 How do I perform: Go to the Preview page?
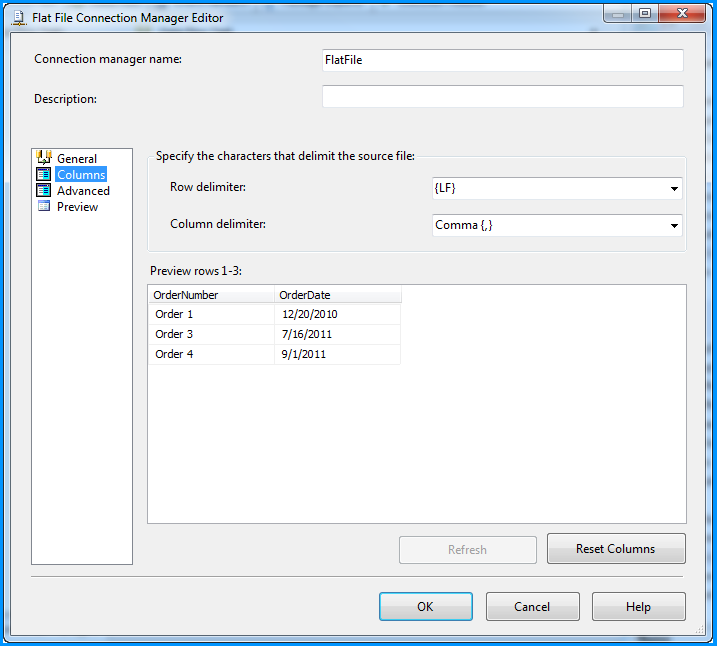(x=77, y=207)
